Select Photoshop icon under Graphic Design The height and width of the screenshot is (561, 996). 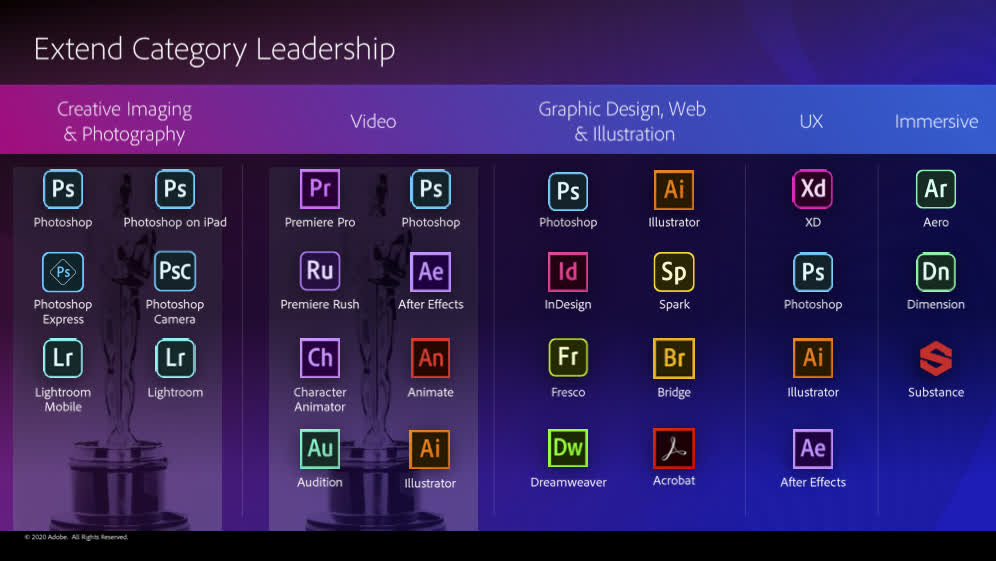click(568, 191)
